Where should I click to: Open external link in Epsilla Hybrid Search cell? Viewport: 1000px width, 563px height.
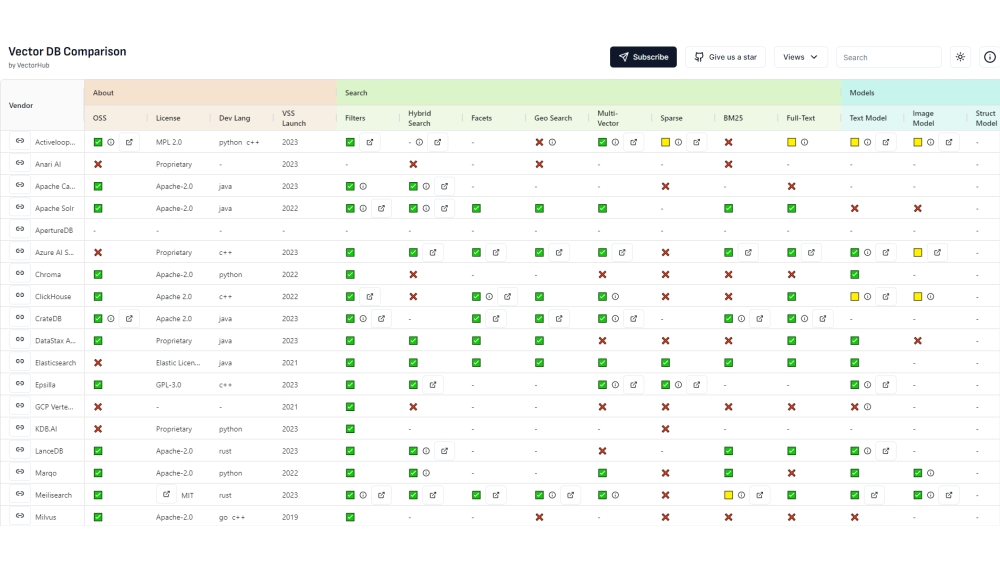click(x=433, y=384)
